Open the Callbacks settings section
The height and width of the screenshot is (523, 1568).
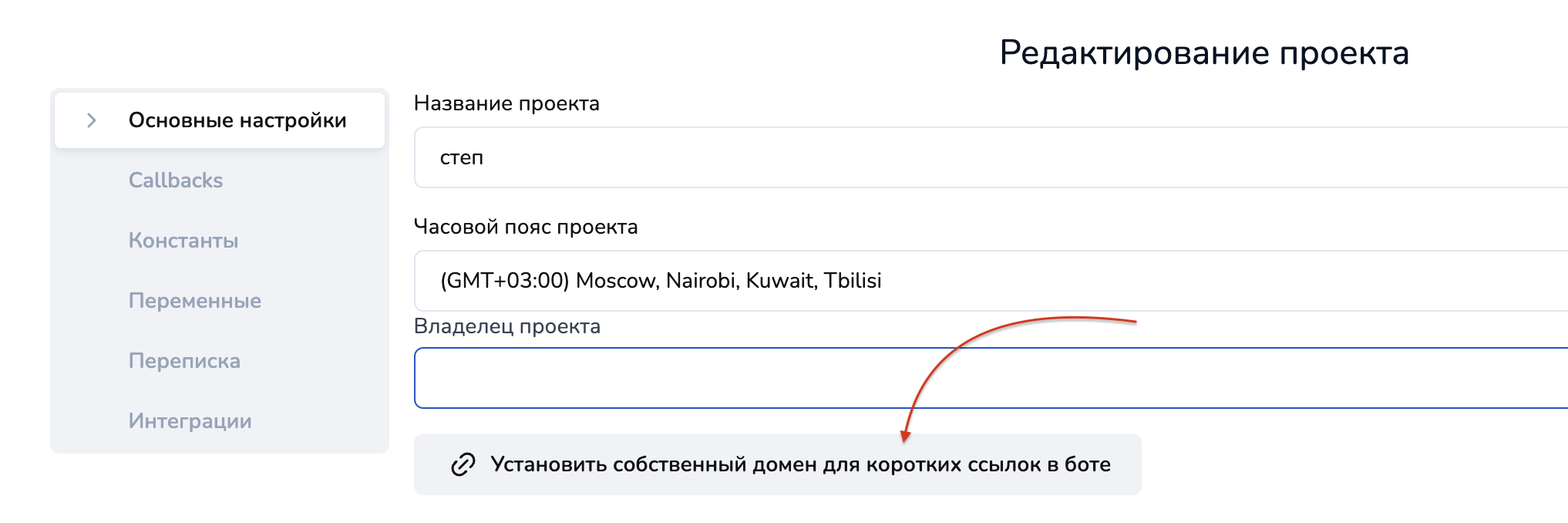coord(176,181)
